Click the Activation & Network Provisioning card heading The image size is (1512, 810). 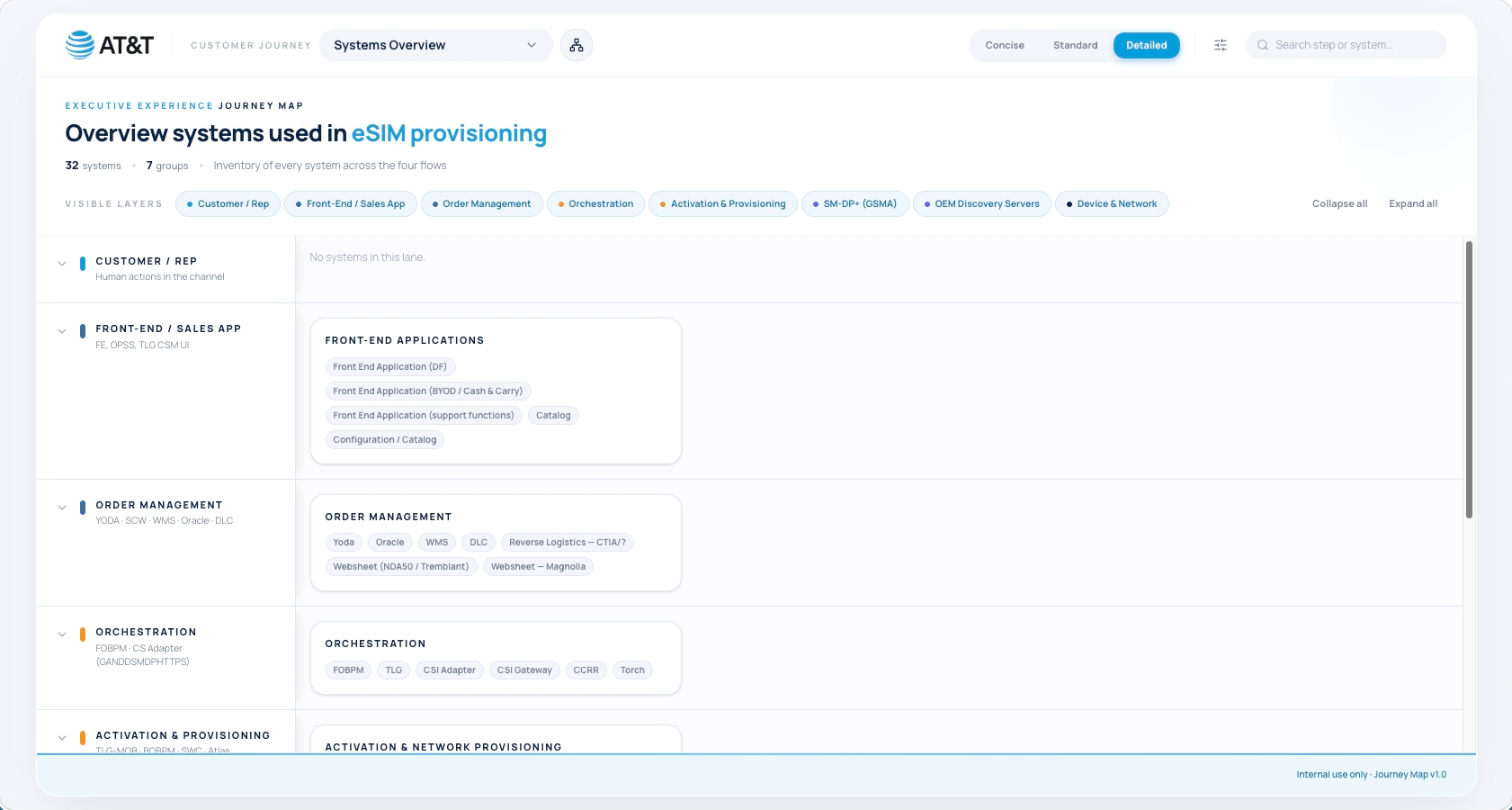tap(443, 747)
